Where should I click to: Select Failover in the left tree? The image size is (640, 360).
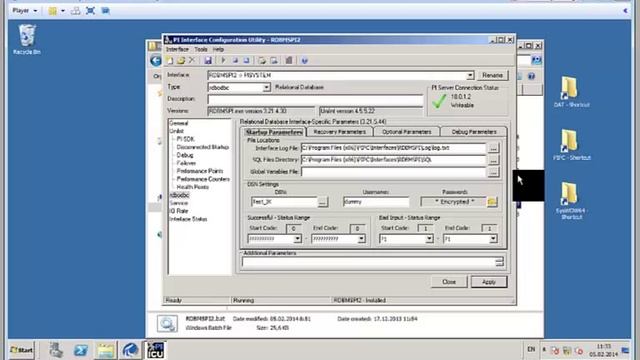point(186,163)
